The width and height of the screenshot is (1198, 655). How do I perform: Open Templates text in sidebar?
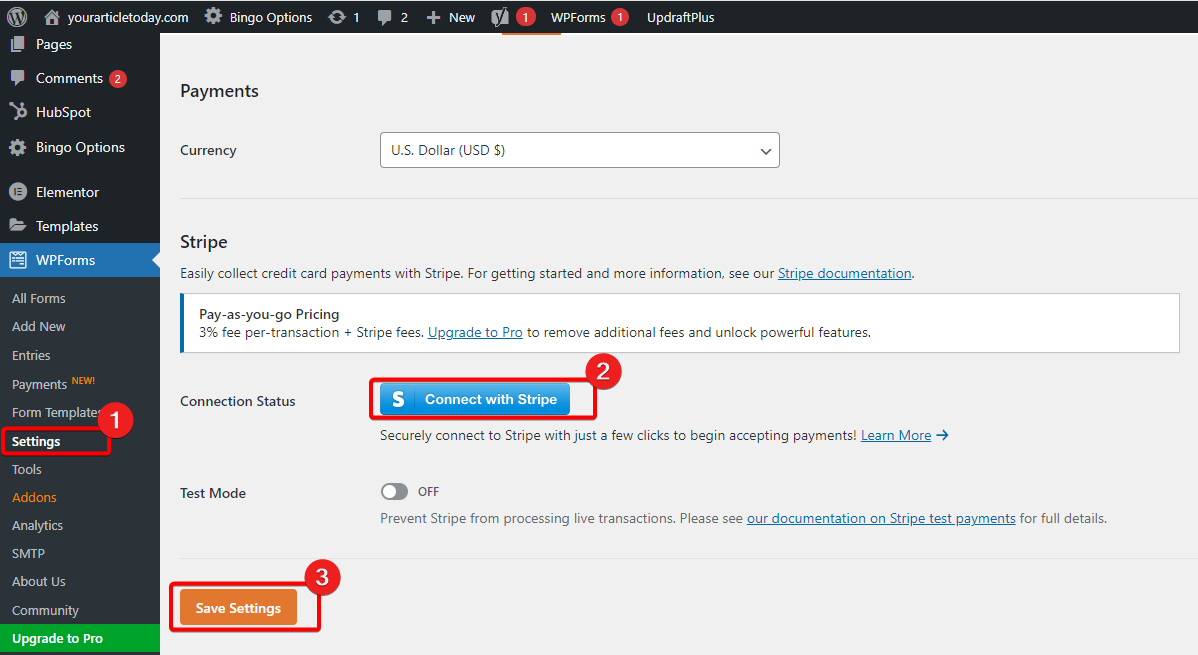coord(66,226)
